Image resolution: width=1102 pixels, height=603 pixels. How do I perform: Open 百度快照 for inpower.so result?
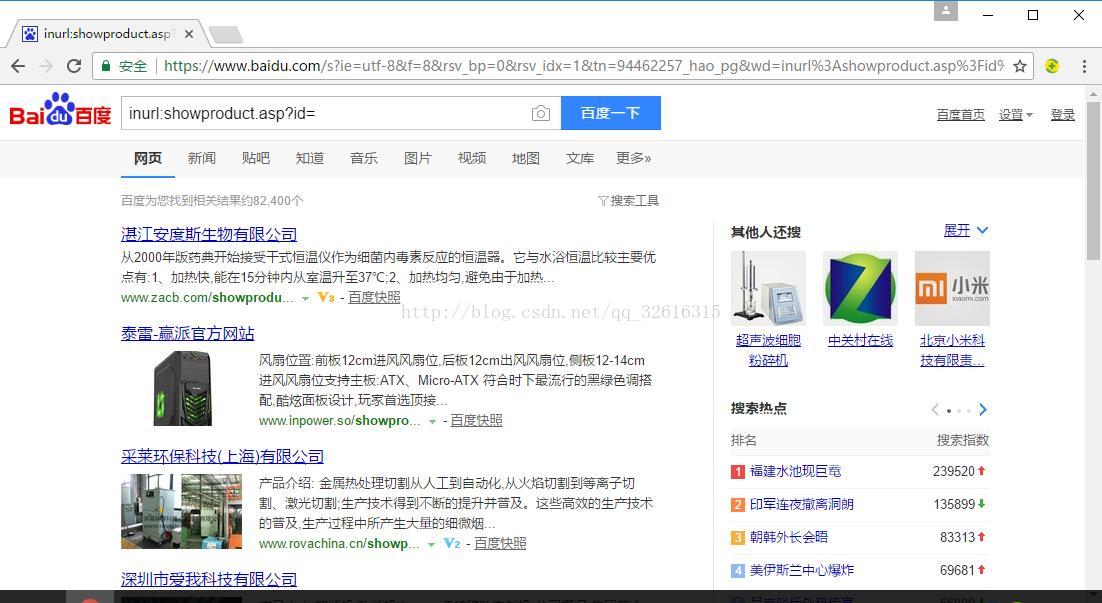click(x=477, y=420)
